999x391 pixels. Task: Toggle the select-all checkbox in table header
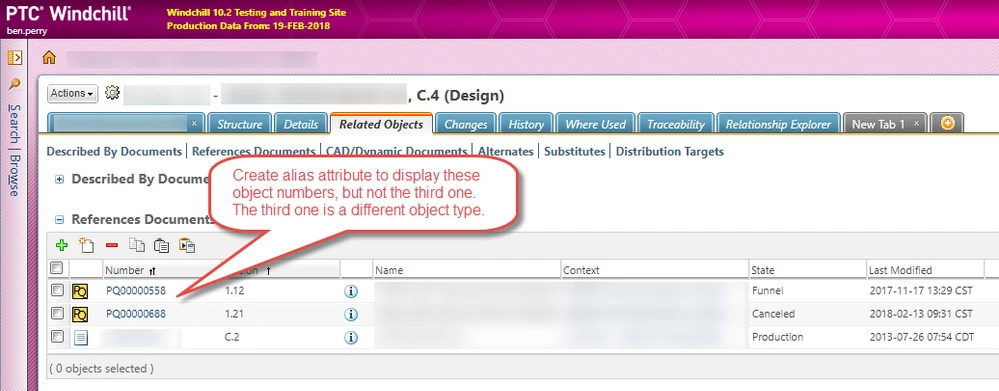pyautogui.click(x=56, y=268)
